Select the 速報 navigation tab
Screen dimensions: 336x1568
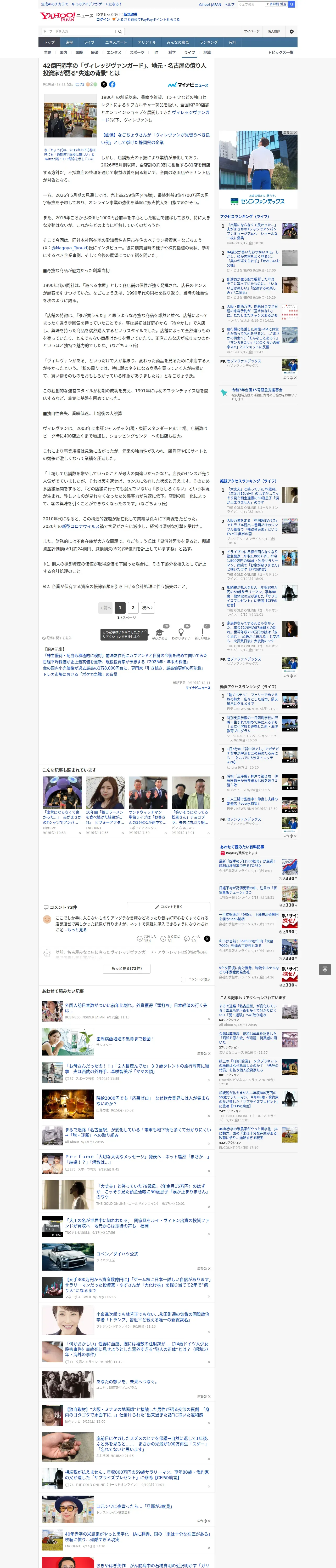point(69,43)
